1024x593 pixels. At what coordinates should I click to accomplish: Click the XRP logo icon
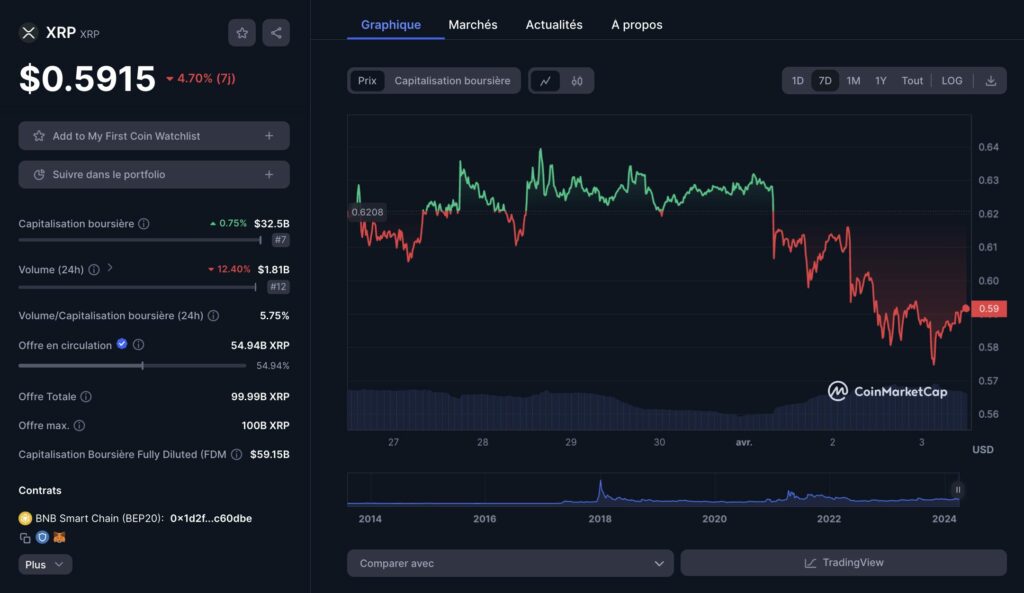[x=28, y=33]
